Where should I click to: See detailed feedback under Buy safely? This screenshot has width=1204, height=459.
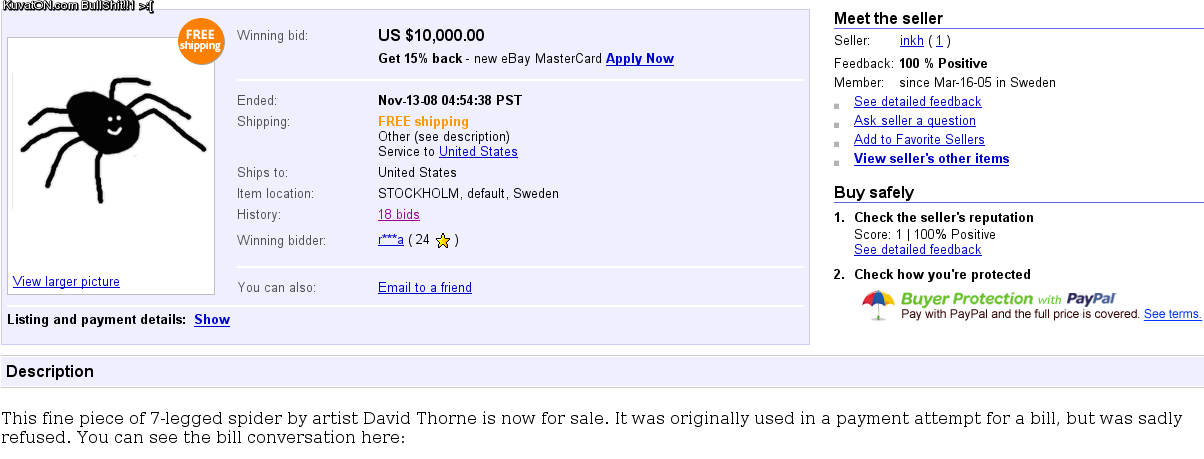pyautogui.click(x=917, y=250)
